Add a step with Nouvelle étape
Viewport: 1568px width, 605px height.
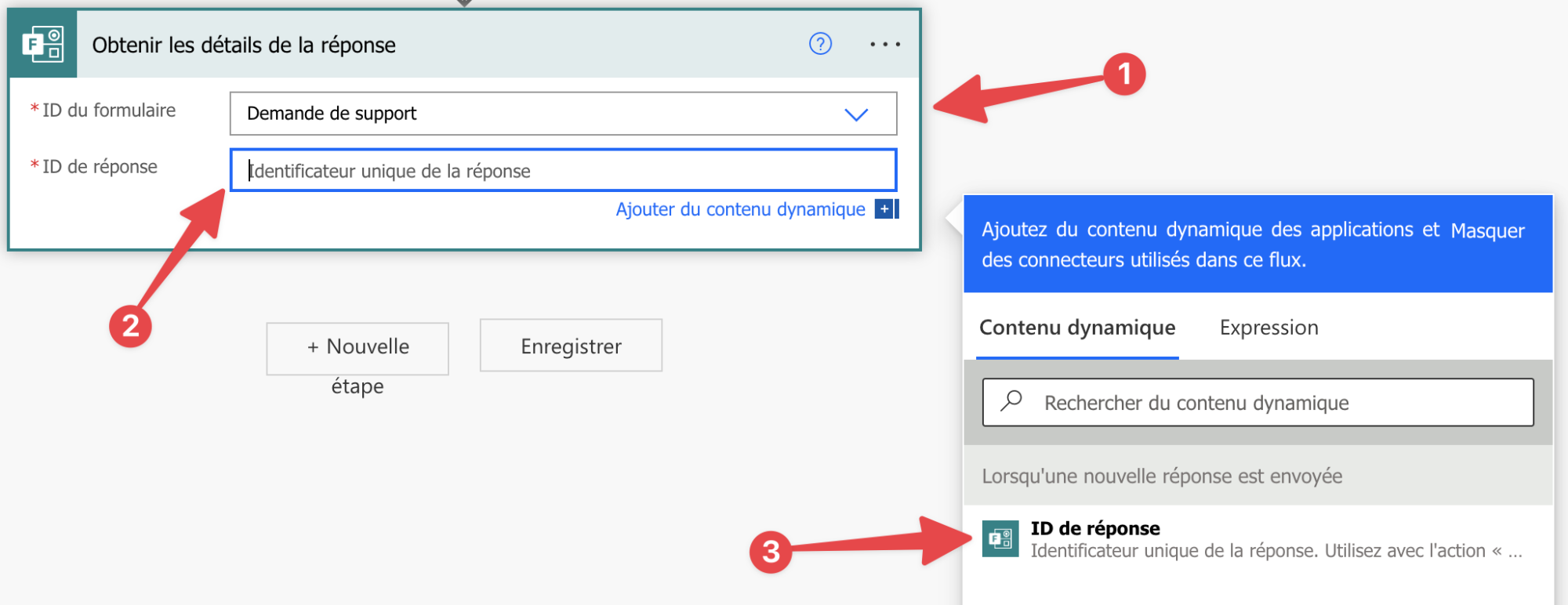click(x=358, y=349)
